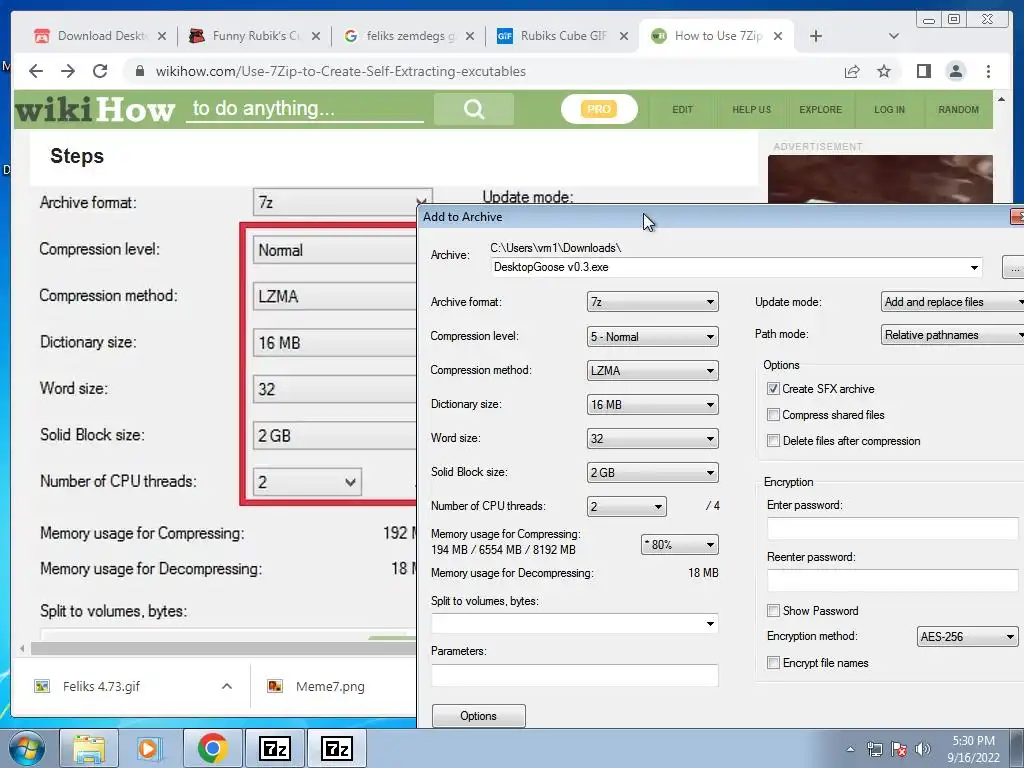Open Update mode Add and replace files dropdown
Image resolution: width=1024 pixels, height=768 pixels.
click(x=952, y=302)
